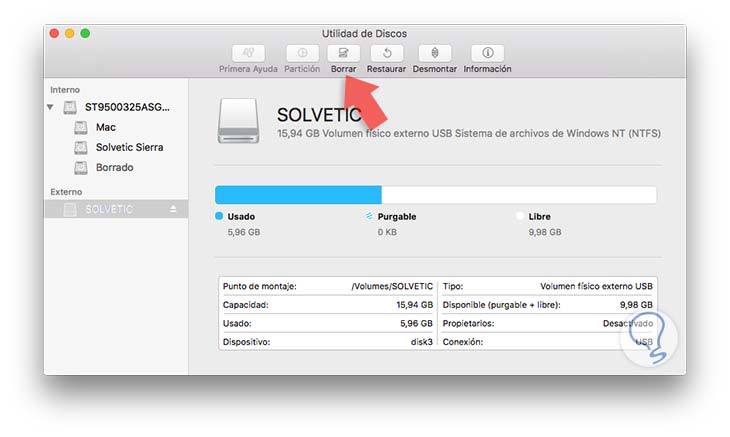Click the Primera Ayuda toolbar icon
Image resolution: width=730 pixels, height=437 pixels.
(x=248, y=53)
